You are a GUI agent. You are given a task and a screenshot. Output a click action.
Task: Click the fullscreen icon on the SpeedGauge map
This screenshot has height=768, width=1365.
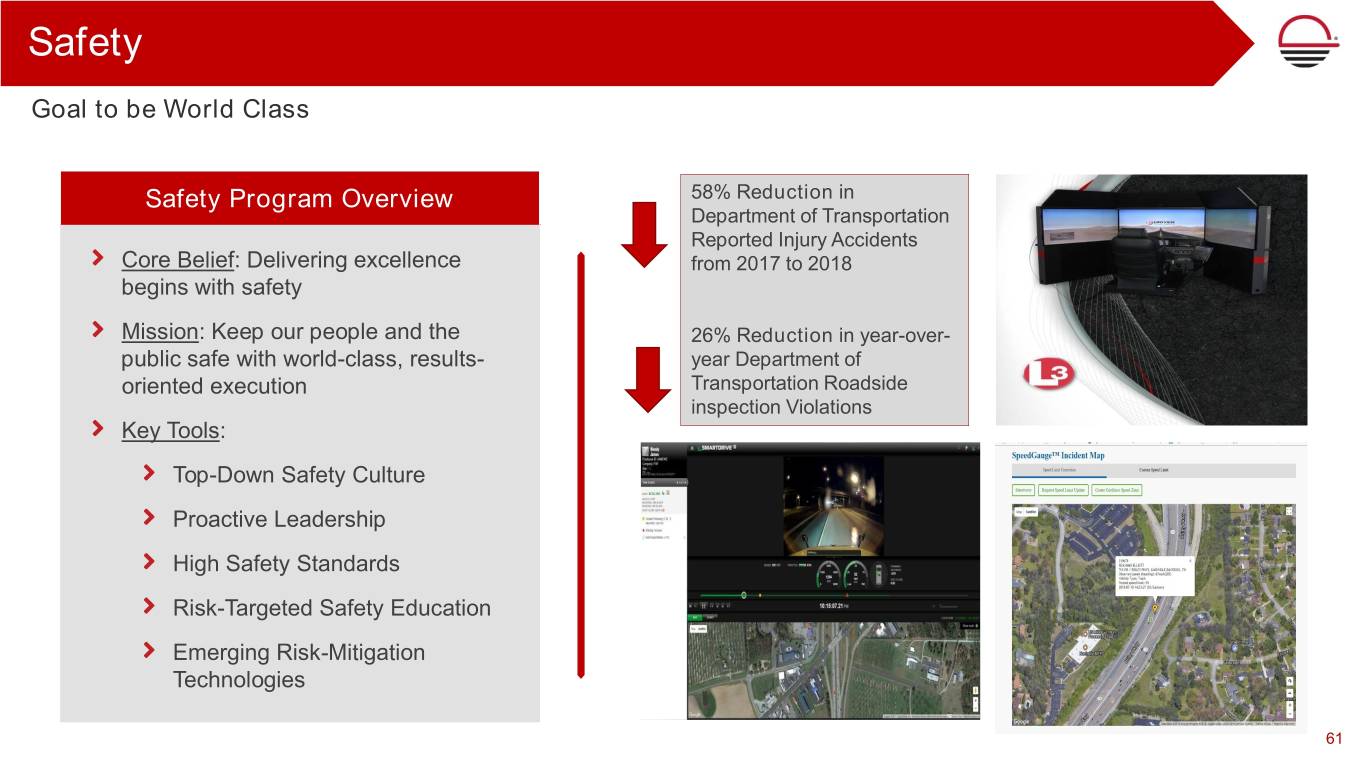(x=1289, y=511)
